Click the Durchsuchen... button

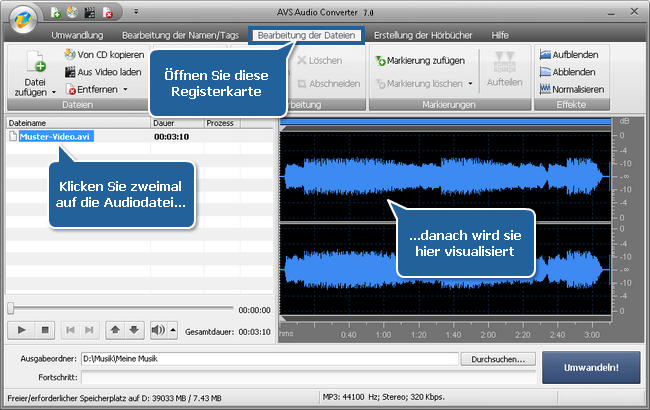(x=498, y=359)
